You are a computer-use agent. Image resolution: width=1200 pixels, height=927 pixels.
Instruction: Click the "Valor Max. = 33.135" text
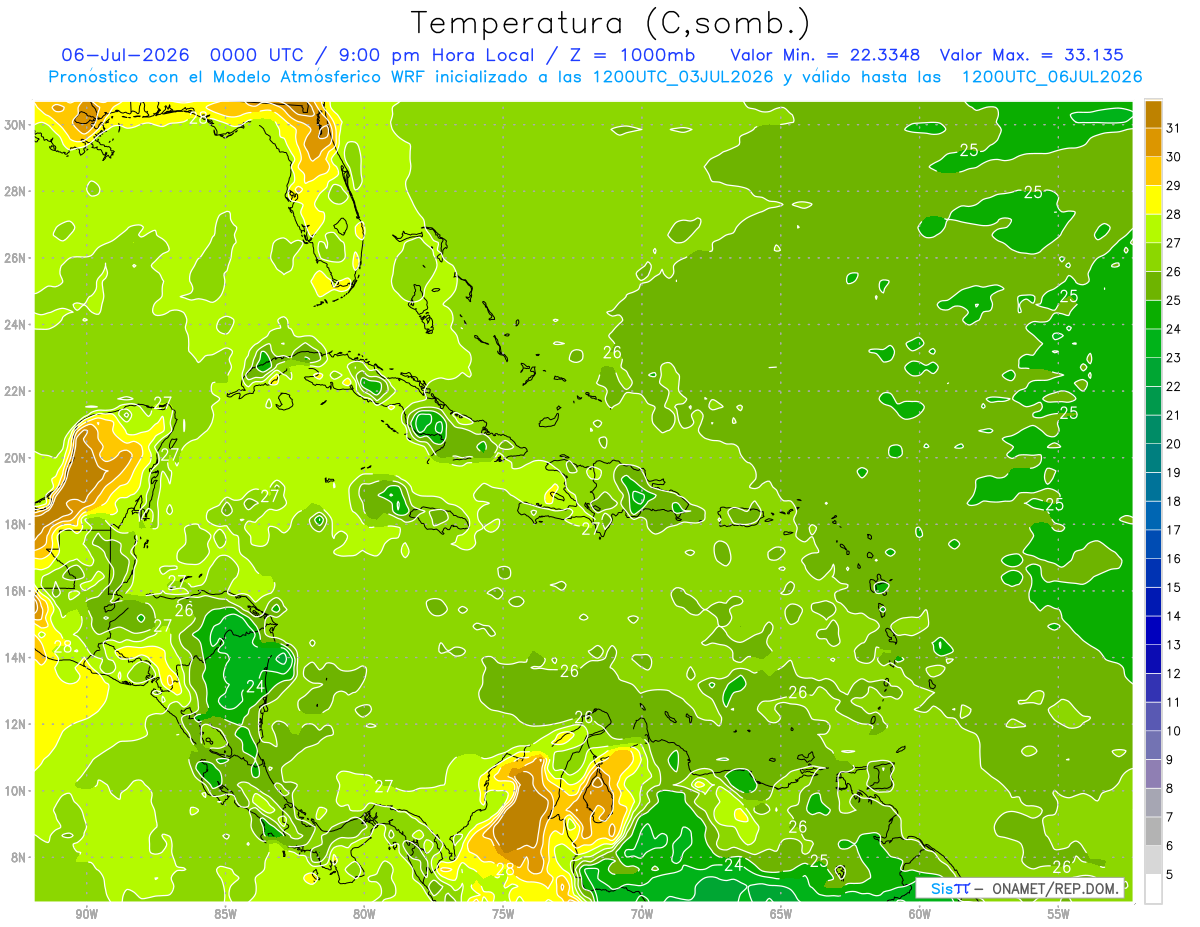point(1032,55)
